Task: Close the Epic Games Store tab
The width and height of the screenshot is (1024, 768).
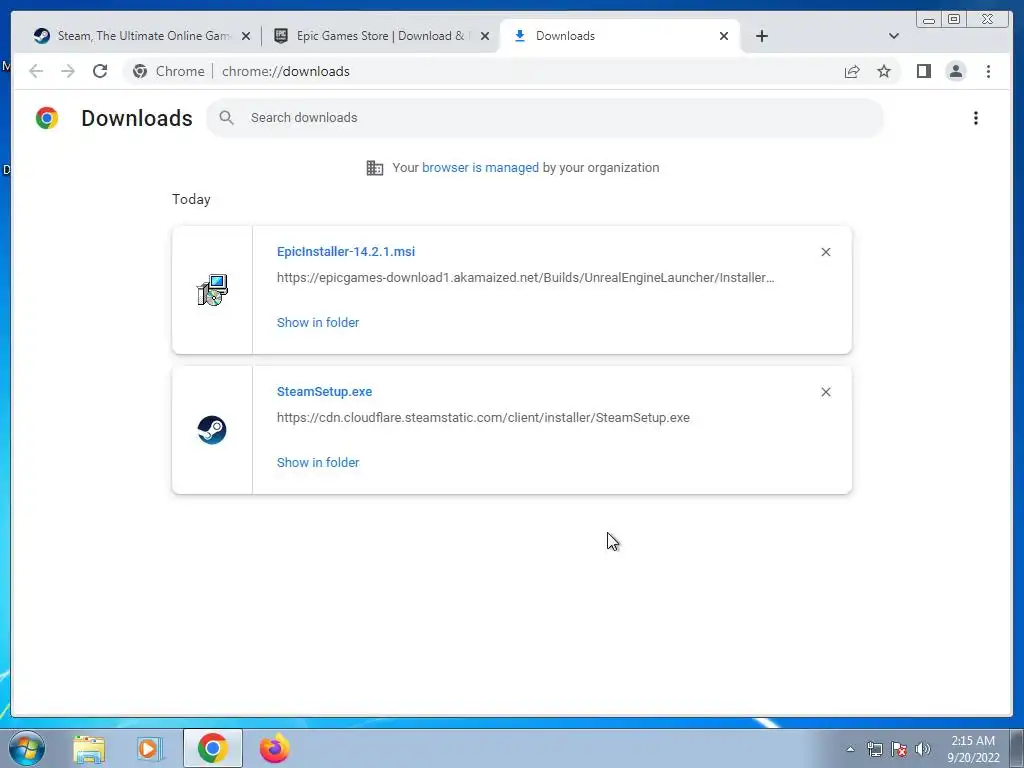Action: point(485,37)
